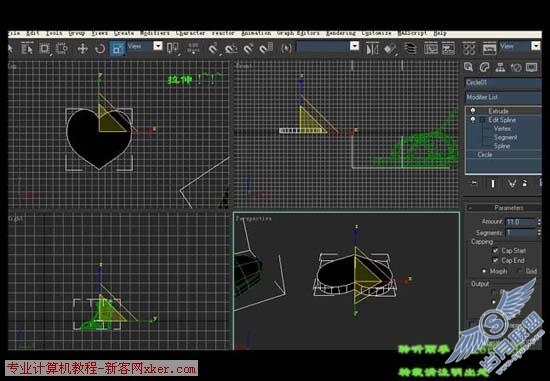550x381 pixels.
Task: Open the Display panel tab icon
Action: click(531, 67)
